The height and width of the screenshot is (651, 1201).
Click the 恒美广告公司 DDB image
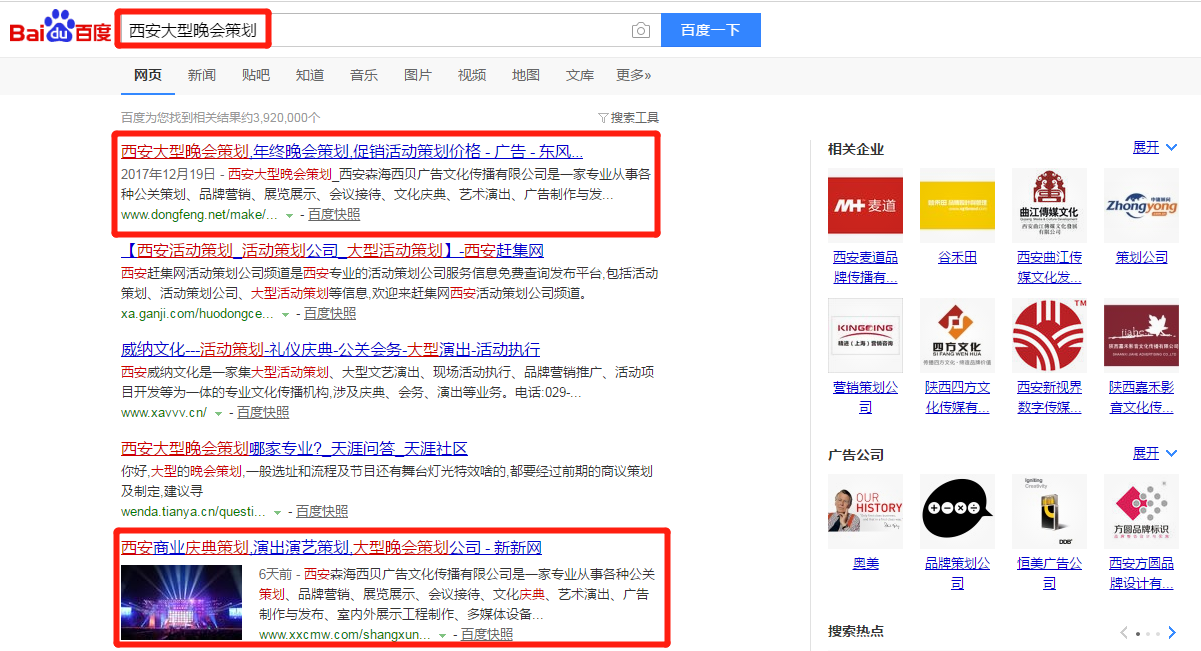click(x=1049, y=511)
